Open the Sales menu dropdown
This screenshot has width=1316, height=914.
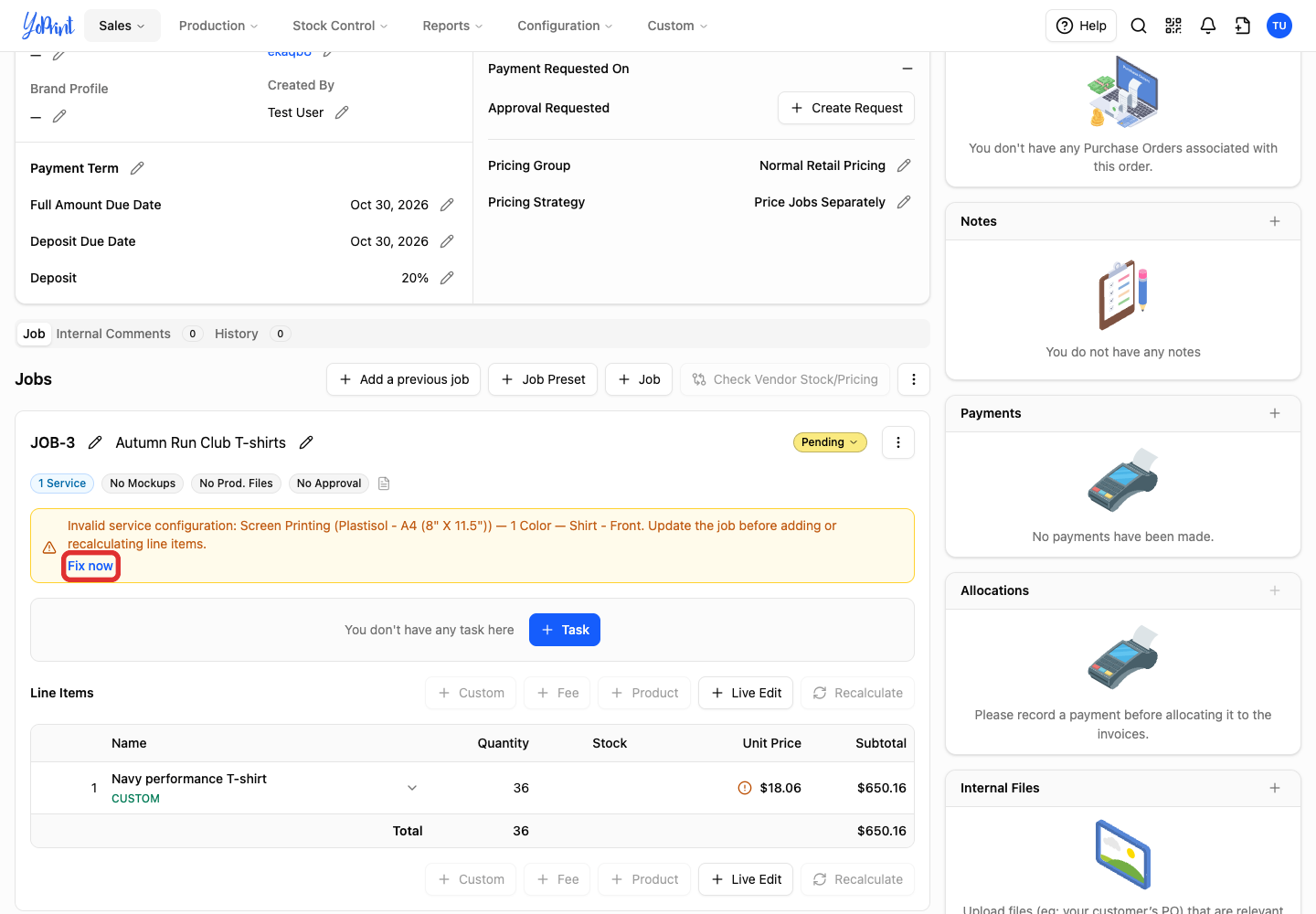[122, 26]
